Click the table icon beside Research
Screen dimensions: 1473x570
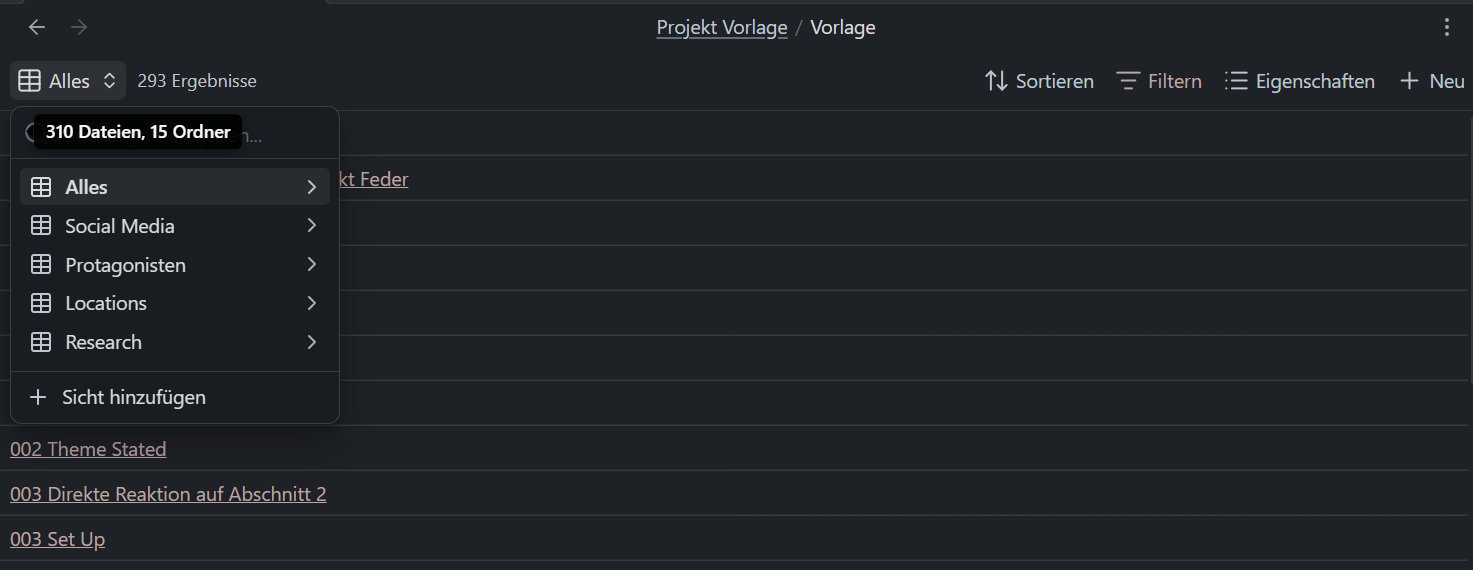coord(41,342)
